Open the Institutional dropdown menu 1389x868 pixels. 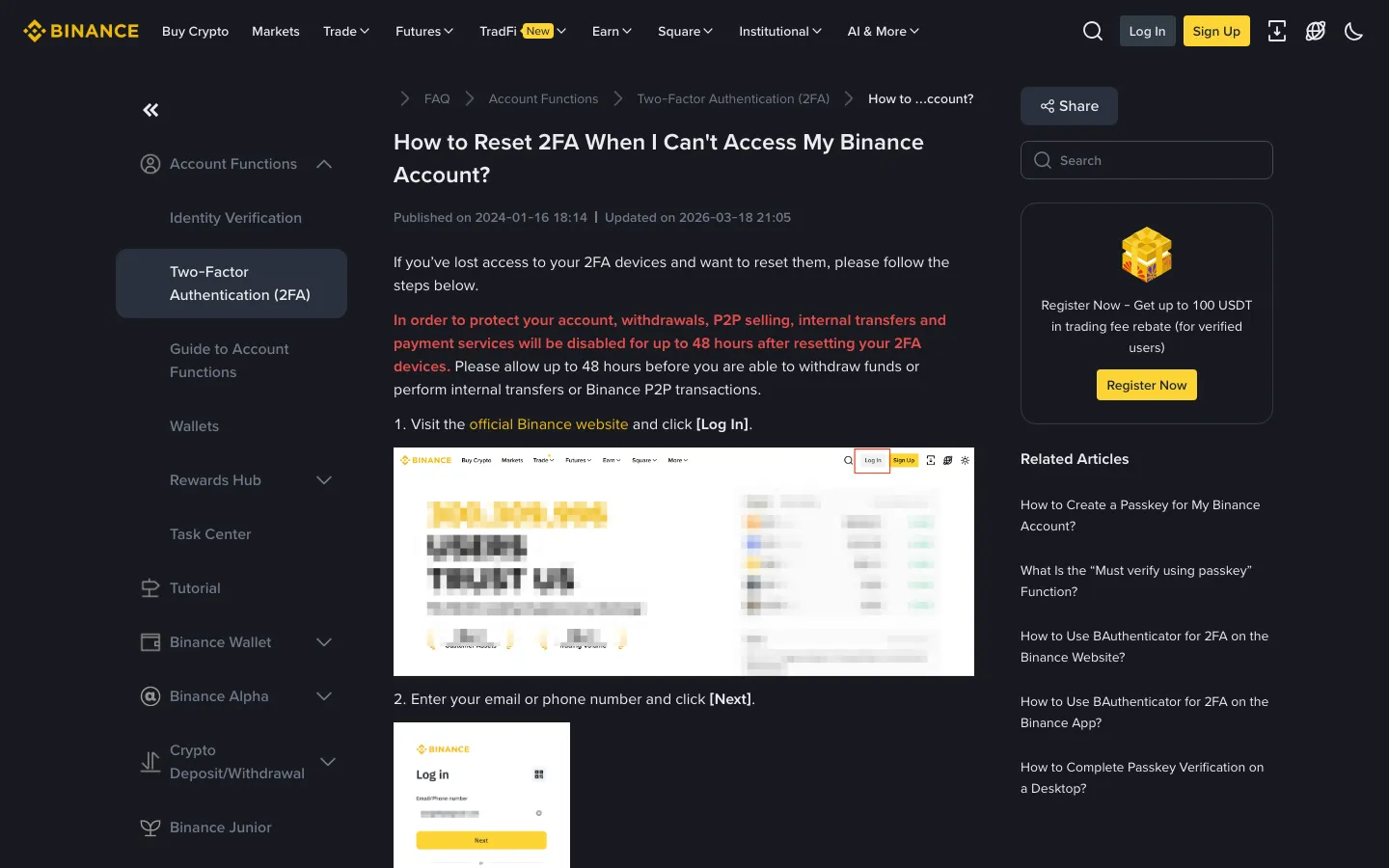point(780,31)
